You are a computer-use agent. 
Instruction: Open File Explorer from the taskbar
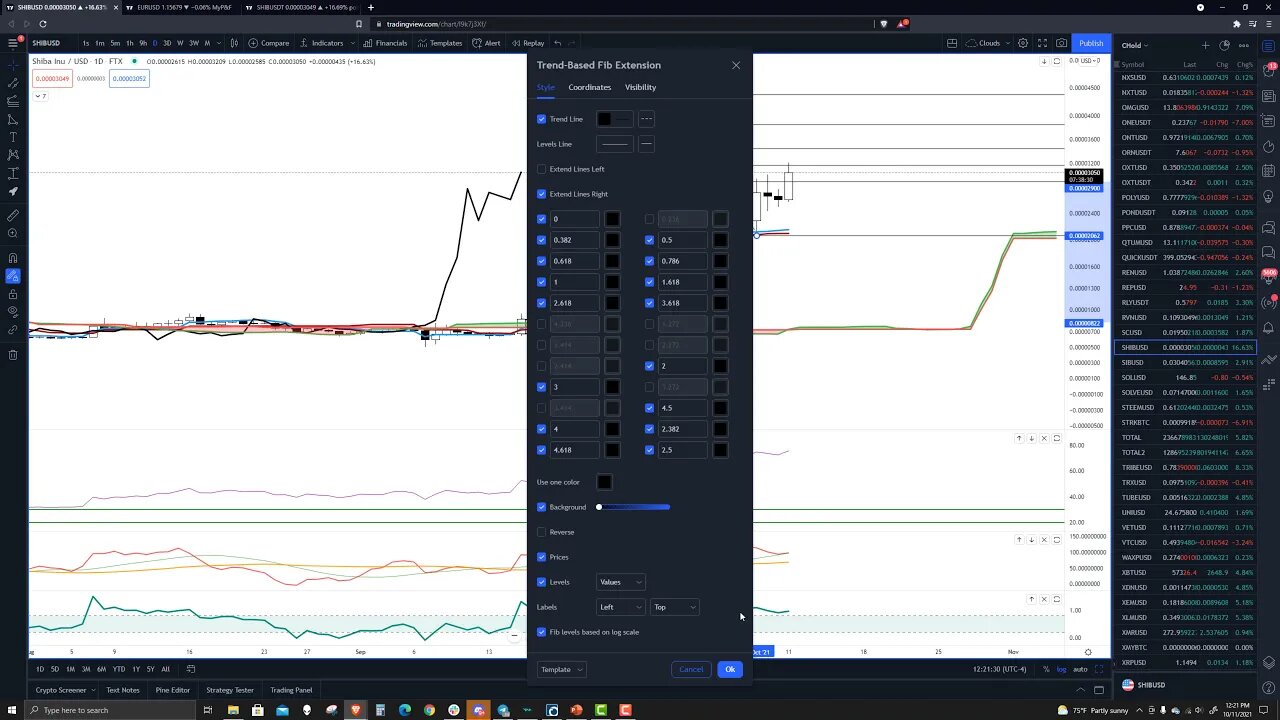click(232, 710)
